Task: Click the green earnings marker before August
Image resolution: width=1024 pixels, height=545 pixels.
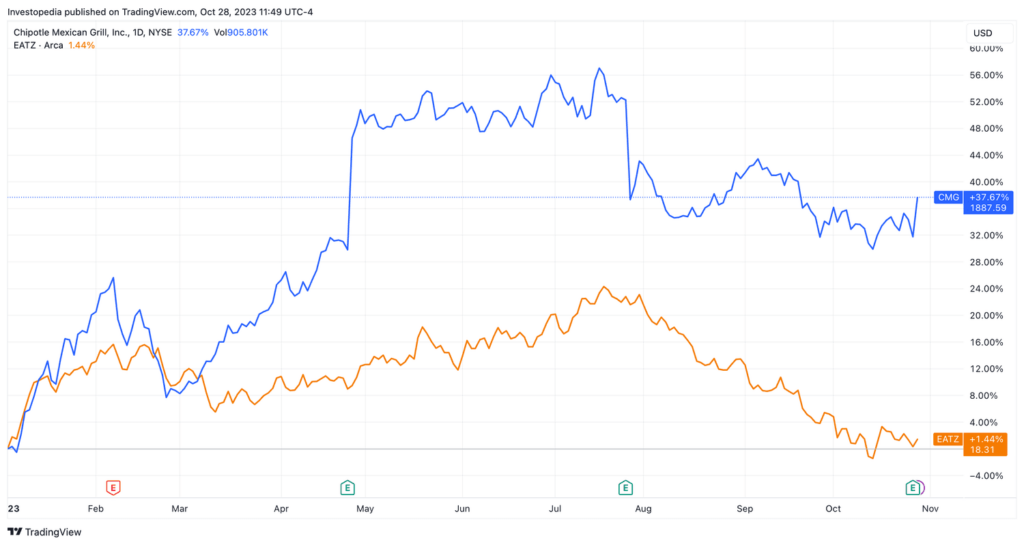Action: coord(625,488)
